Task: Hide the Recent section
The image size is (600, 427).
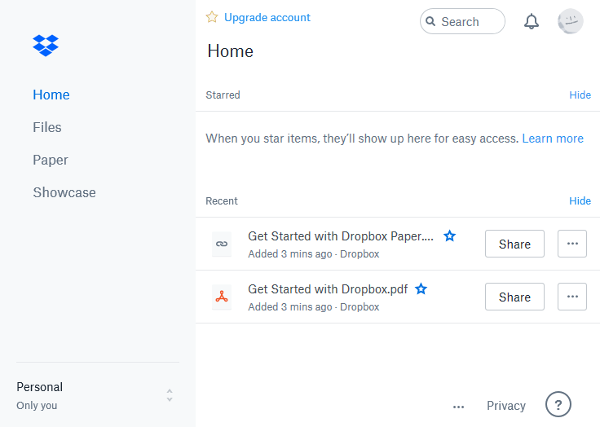Action: 580,201
